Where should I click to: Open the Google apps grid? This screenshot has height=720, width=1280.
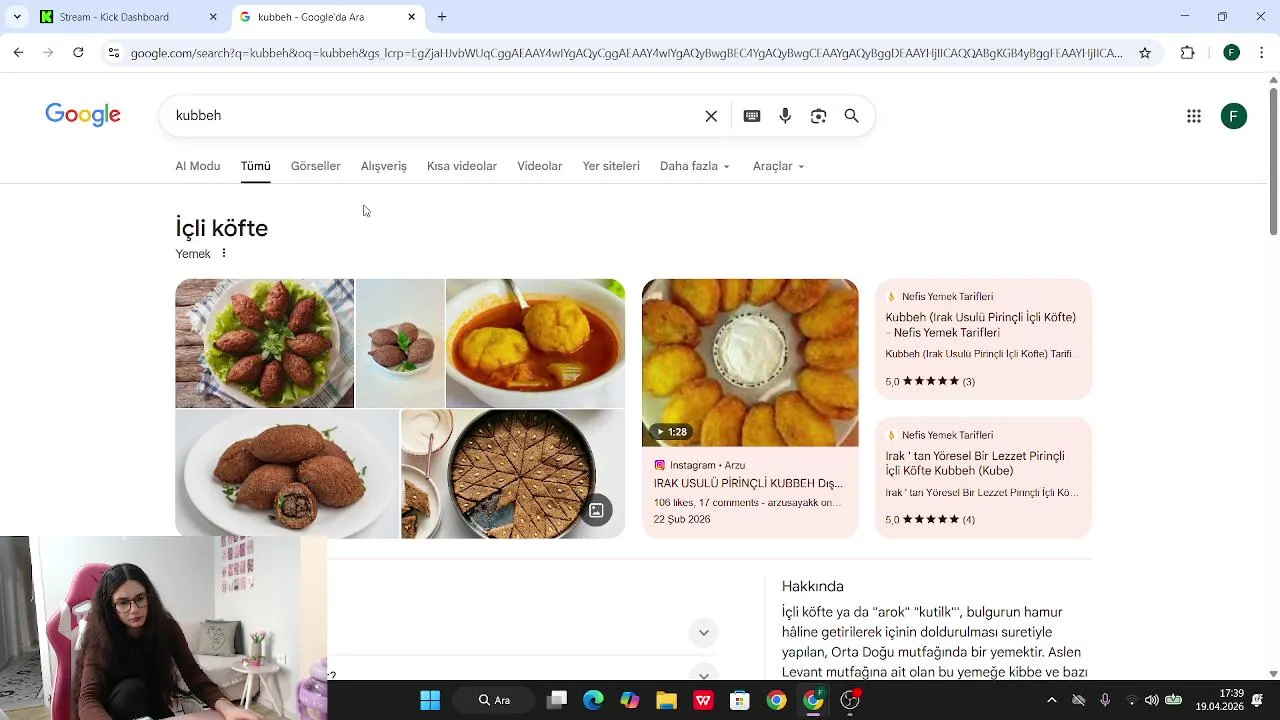pyautogui.click(x=1193, y=116)
